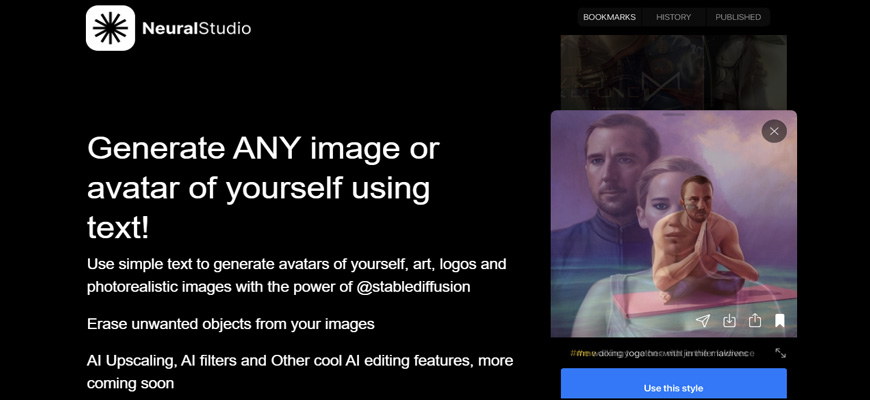Expand the prompt text with the arrows icon

point(780,353)
